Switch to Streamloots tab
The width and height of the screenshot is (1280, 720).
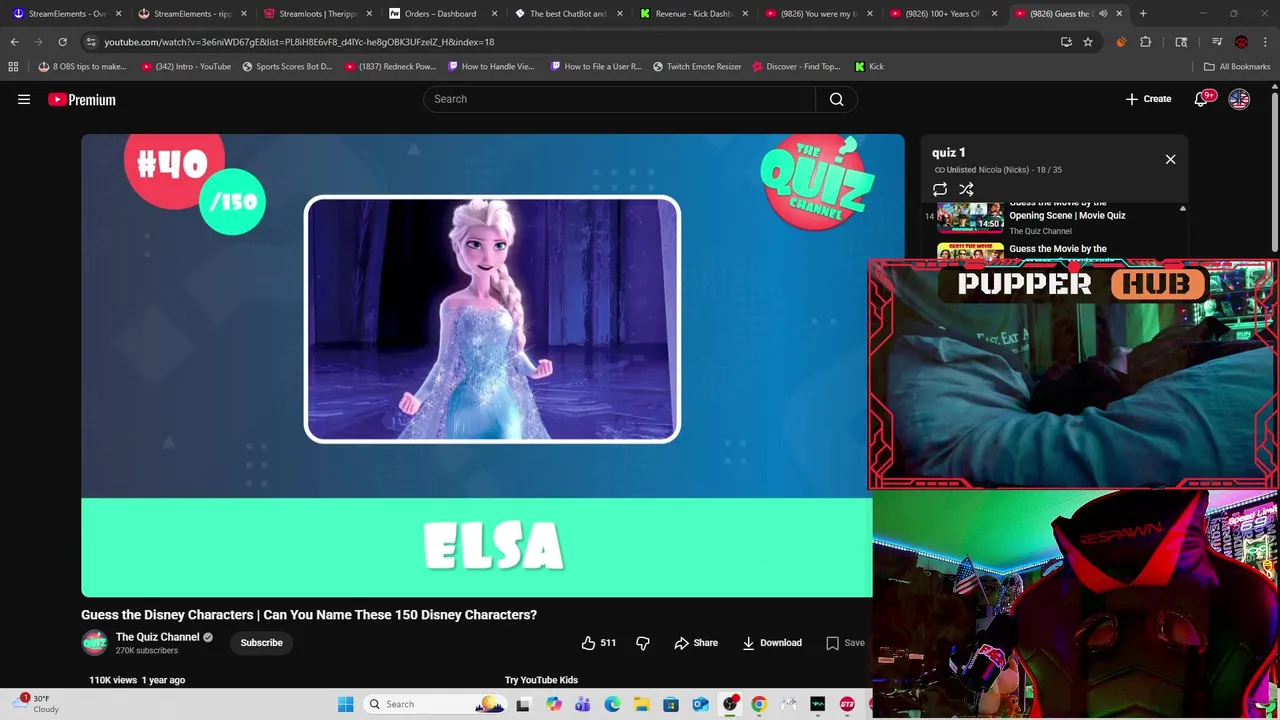[318, 14]
